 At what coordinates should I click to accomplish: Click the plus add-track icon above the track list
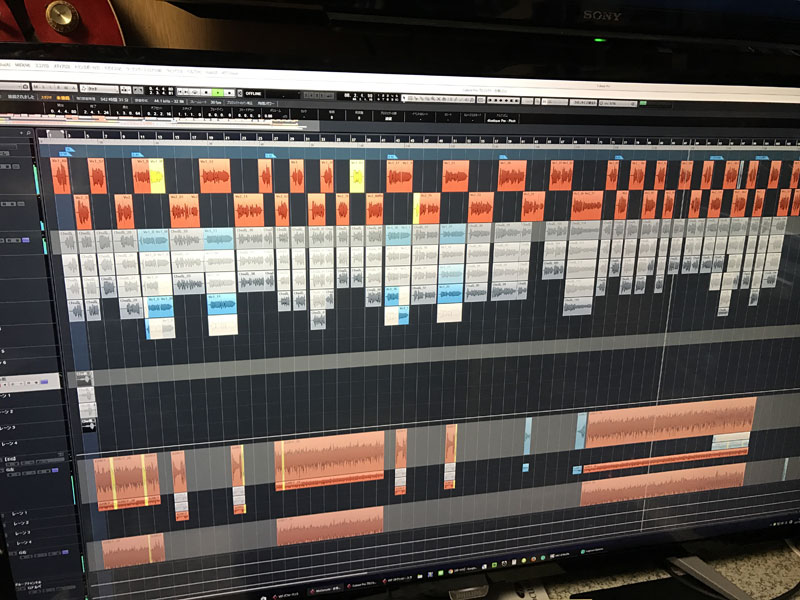(x=21, y=133)
